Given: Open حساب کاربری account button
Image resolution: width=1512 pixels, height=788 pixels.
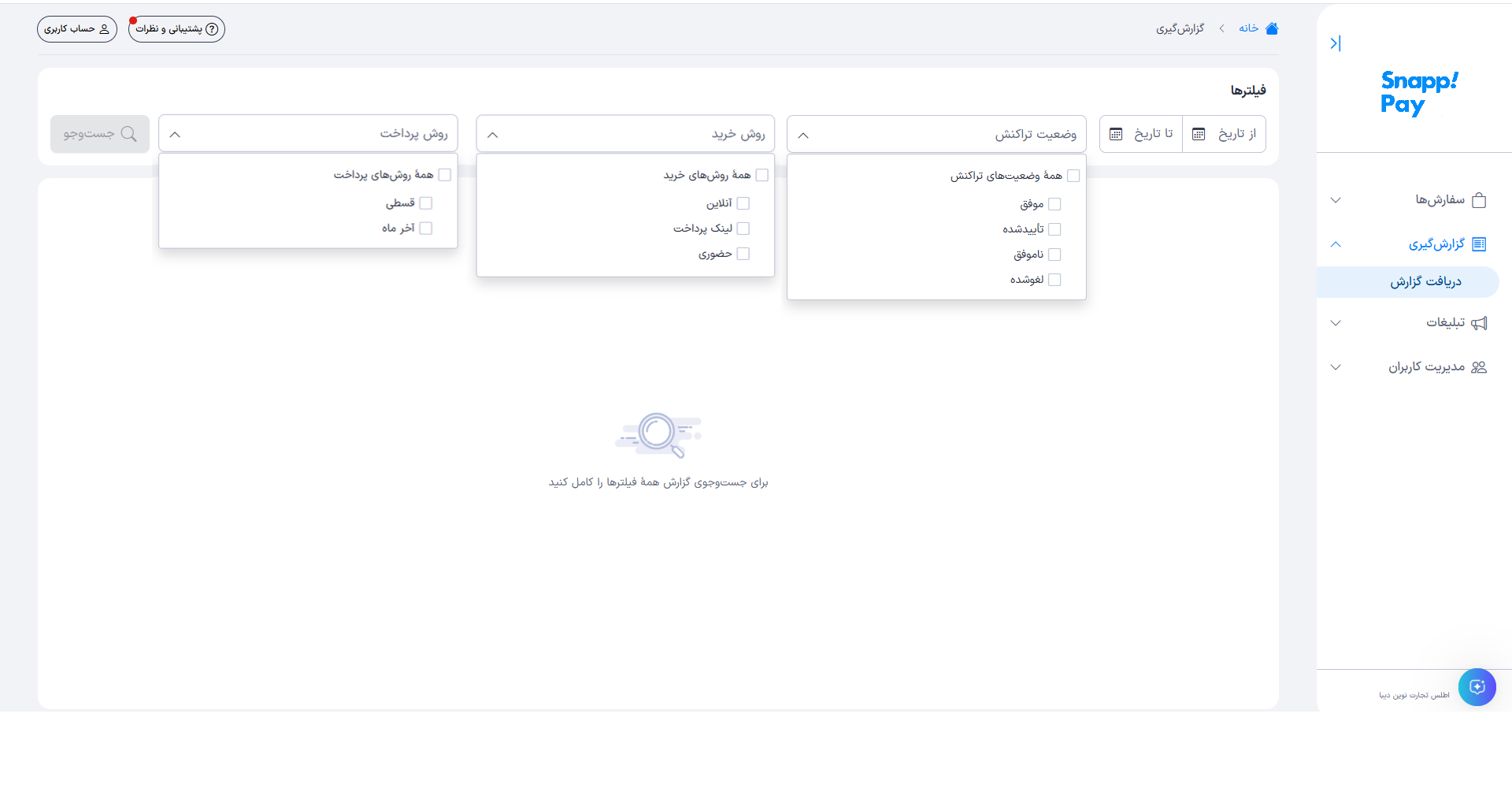Looking at the screenshot, I should pos(77,29).
